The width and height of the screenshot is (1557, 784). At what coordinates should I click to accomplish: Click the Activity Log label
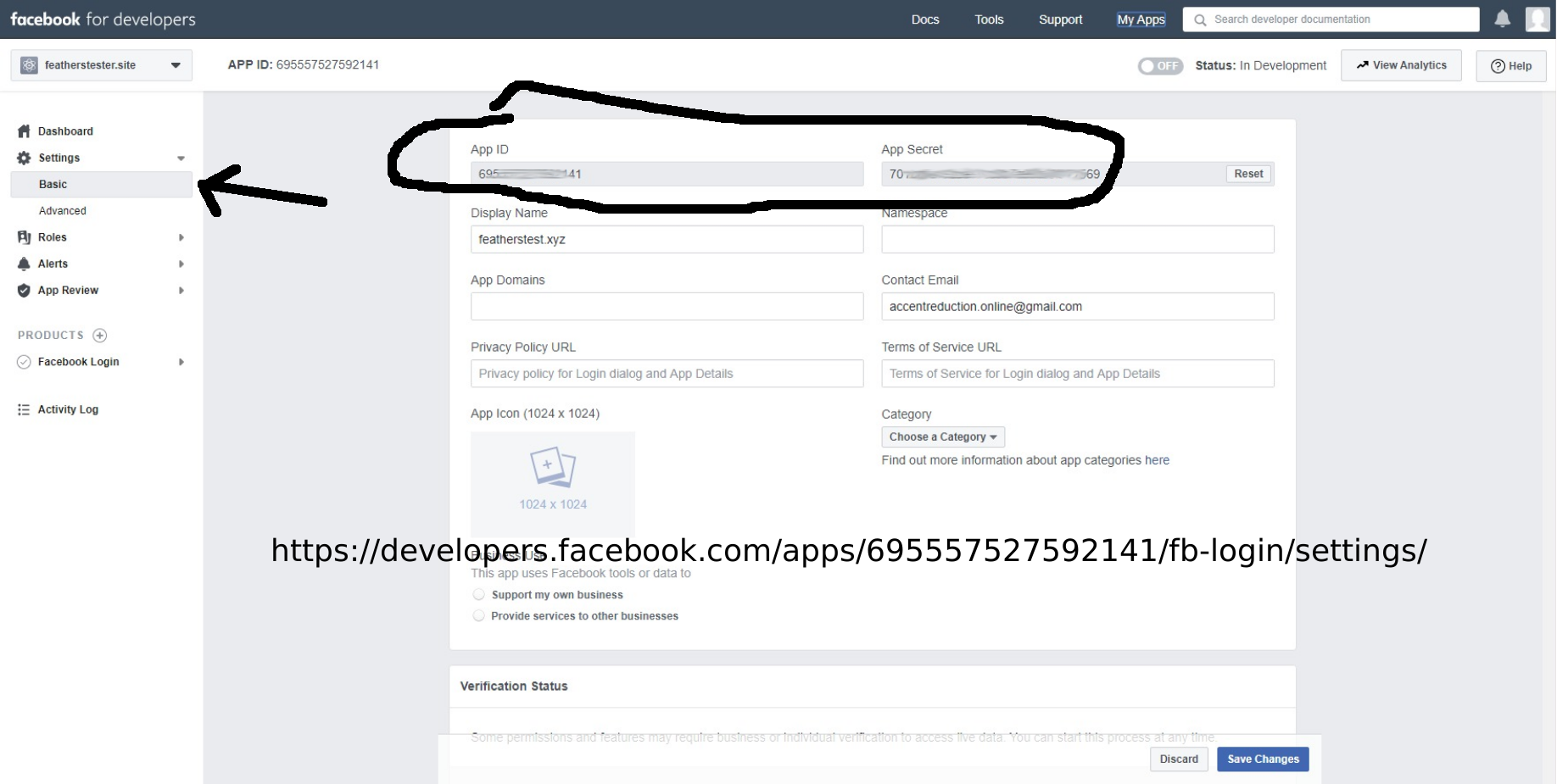click(68, 409)
